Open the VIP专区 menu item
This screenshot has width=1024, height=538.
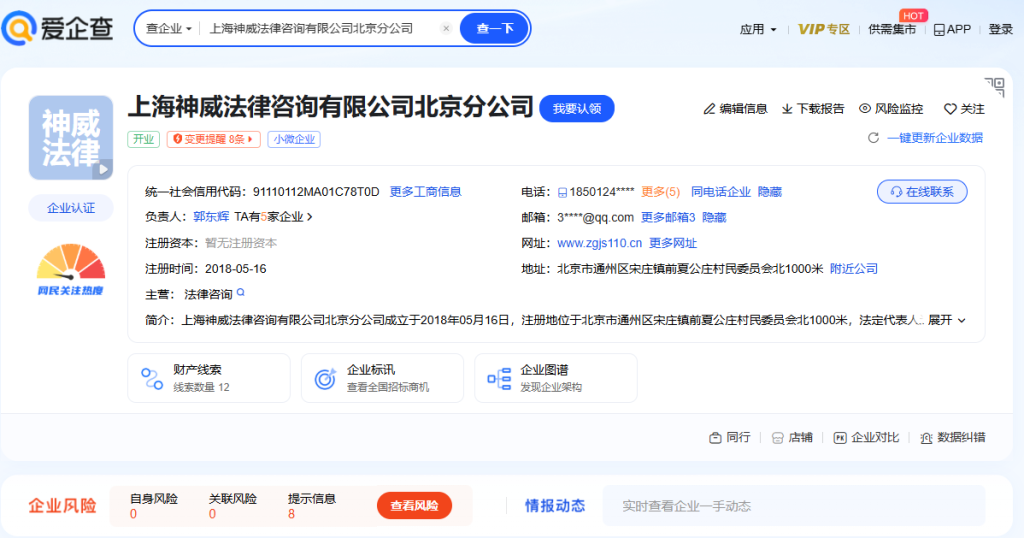coord(824,29)
